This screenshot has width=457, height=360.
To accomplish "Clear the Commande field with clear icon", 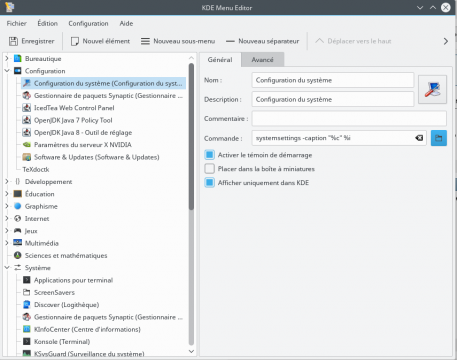I will tap(419, 138).
